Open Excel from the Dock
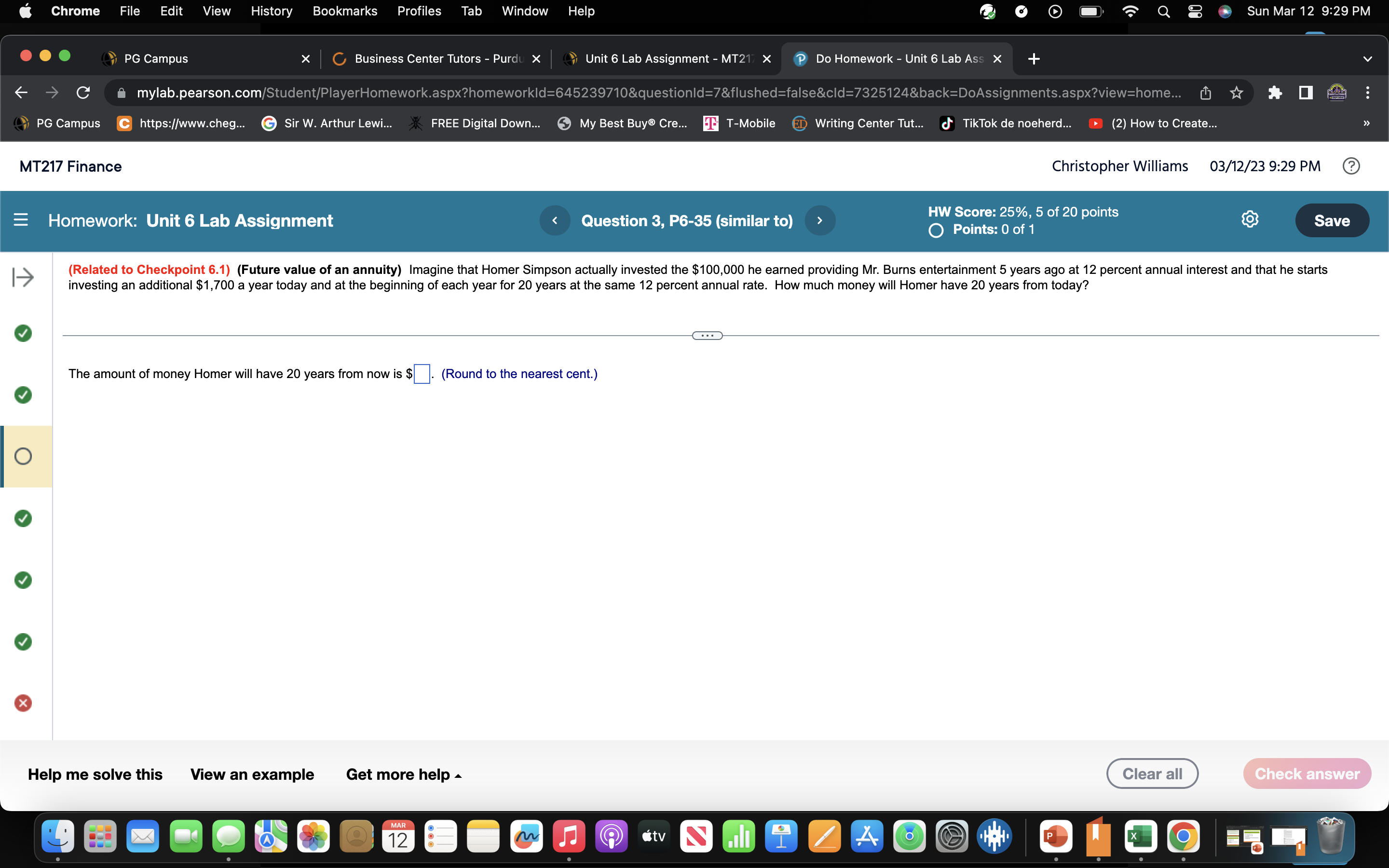The width and height of the screenshot is (1389, 868). click(x=1140, y=837)
